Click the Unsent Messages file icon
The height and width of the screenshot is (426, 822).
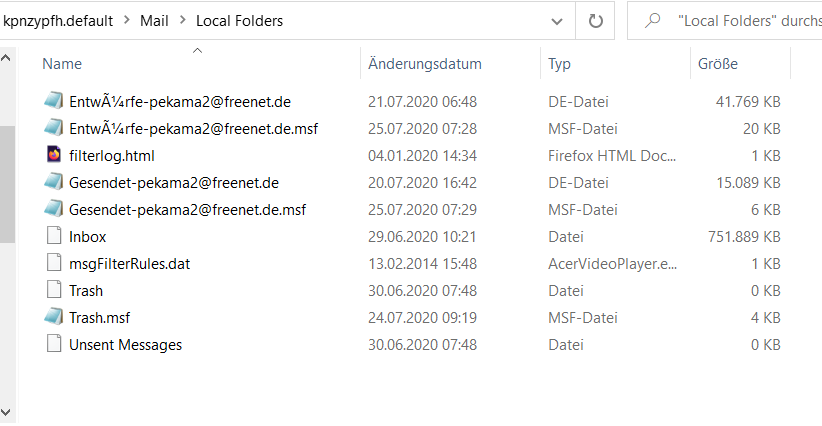tap(54, 344)
